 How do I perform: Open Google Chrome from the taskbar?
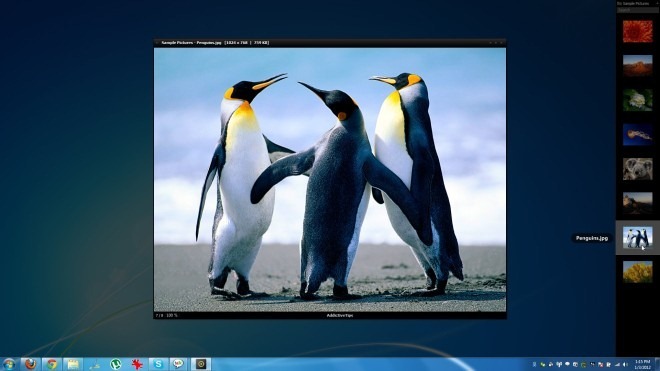[52, 364]
